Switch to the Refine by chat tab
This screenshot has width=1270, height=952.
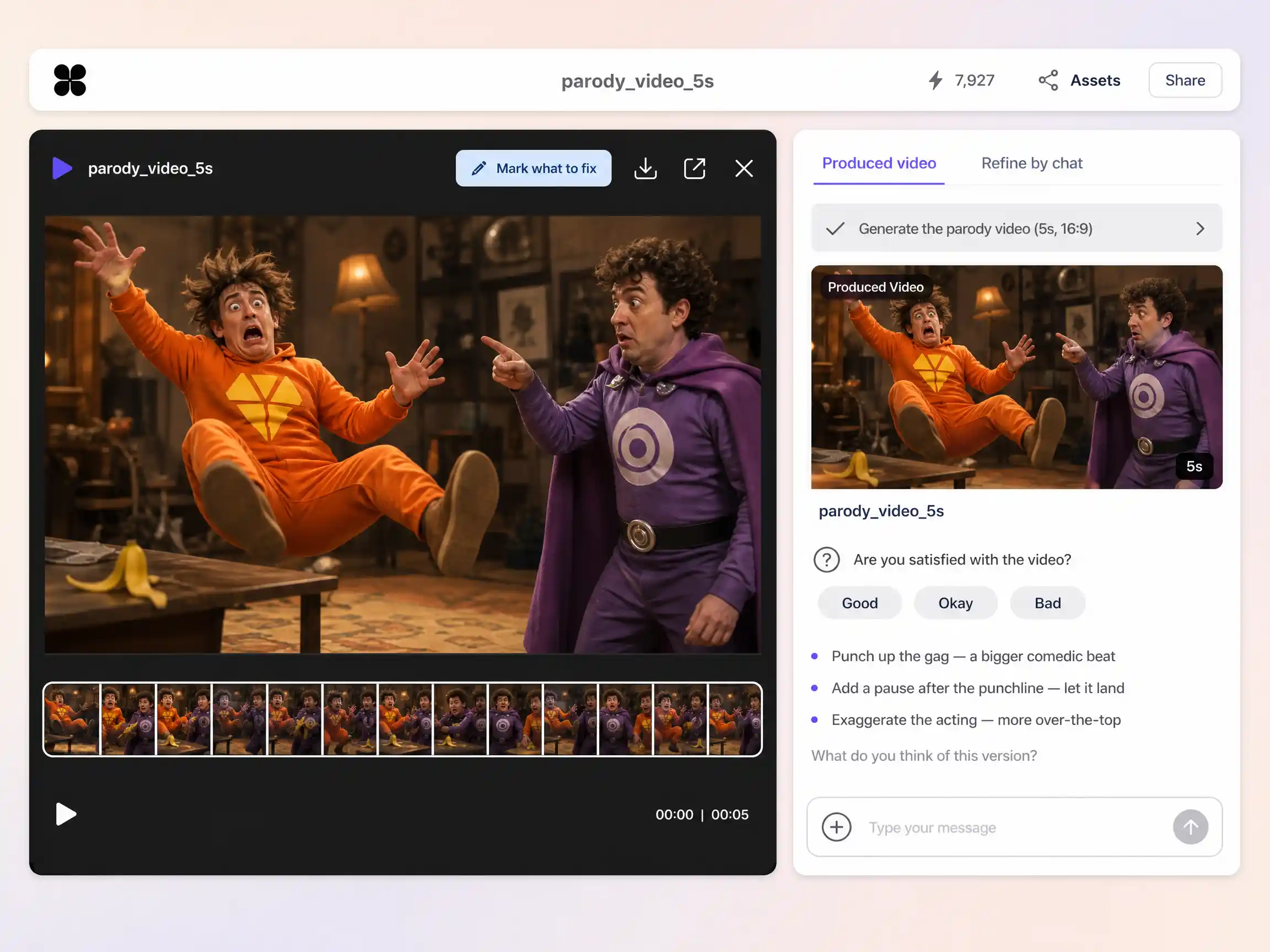tap(1031, 163)
